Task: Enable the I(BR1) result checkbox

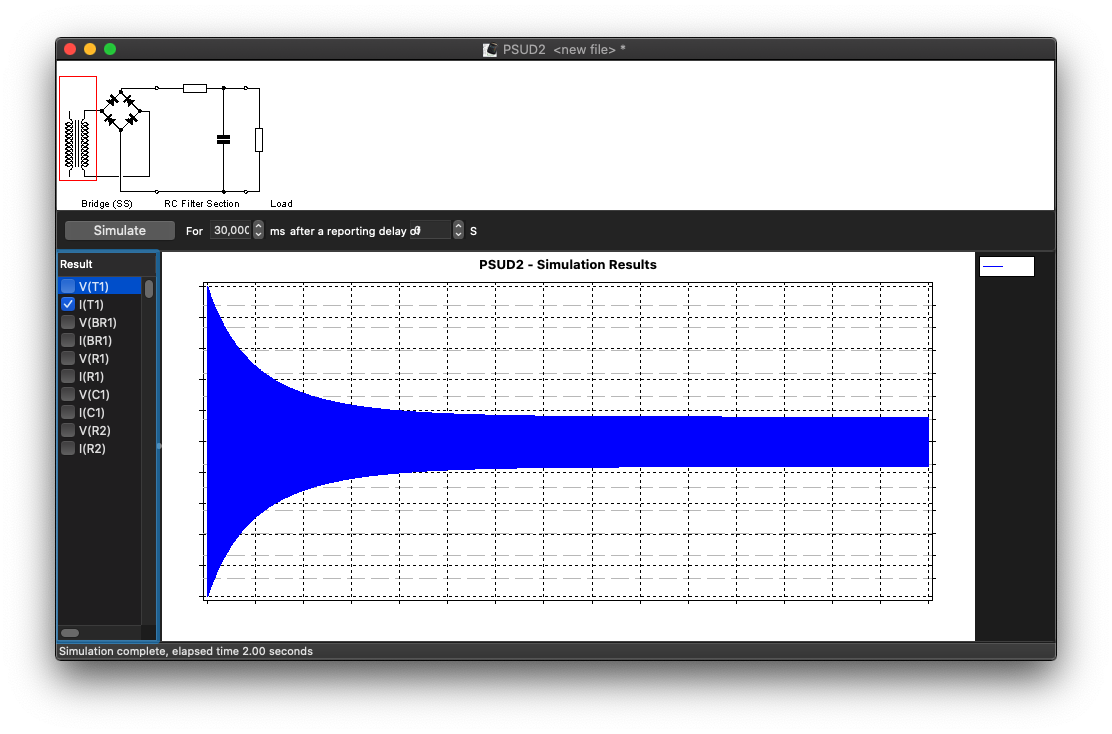Action: point(68,340)
